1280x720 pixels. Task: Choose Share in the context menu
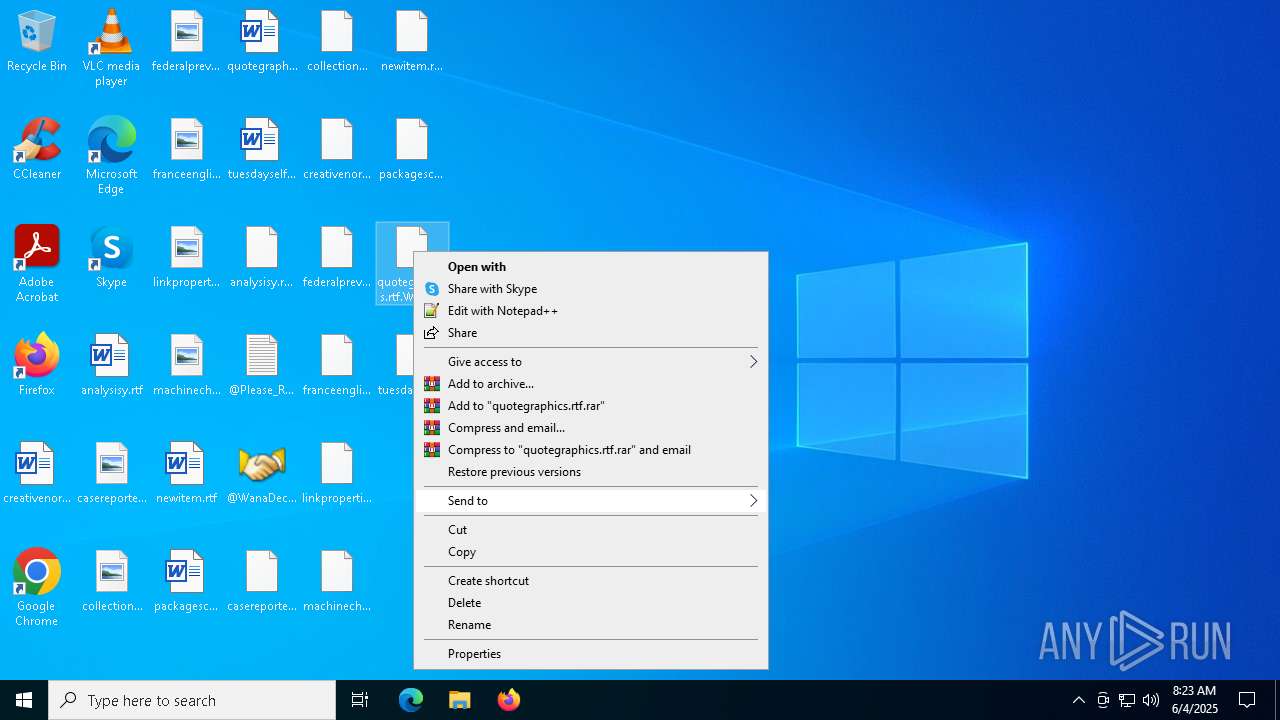[591, 333]
